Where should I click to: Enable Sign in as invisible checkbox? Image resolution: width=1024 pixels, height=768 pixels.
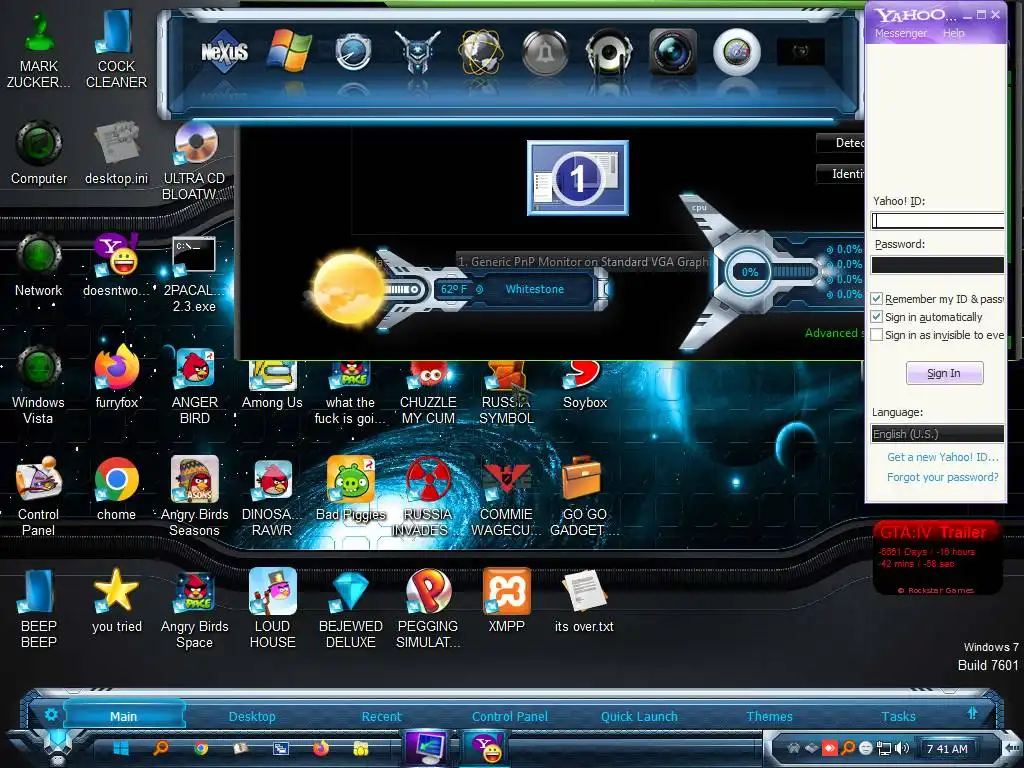click(877, 335)
